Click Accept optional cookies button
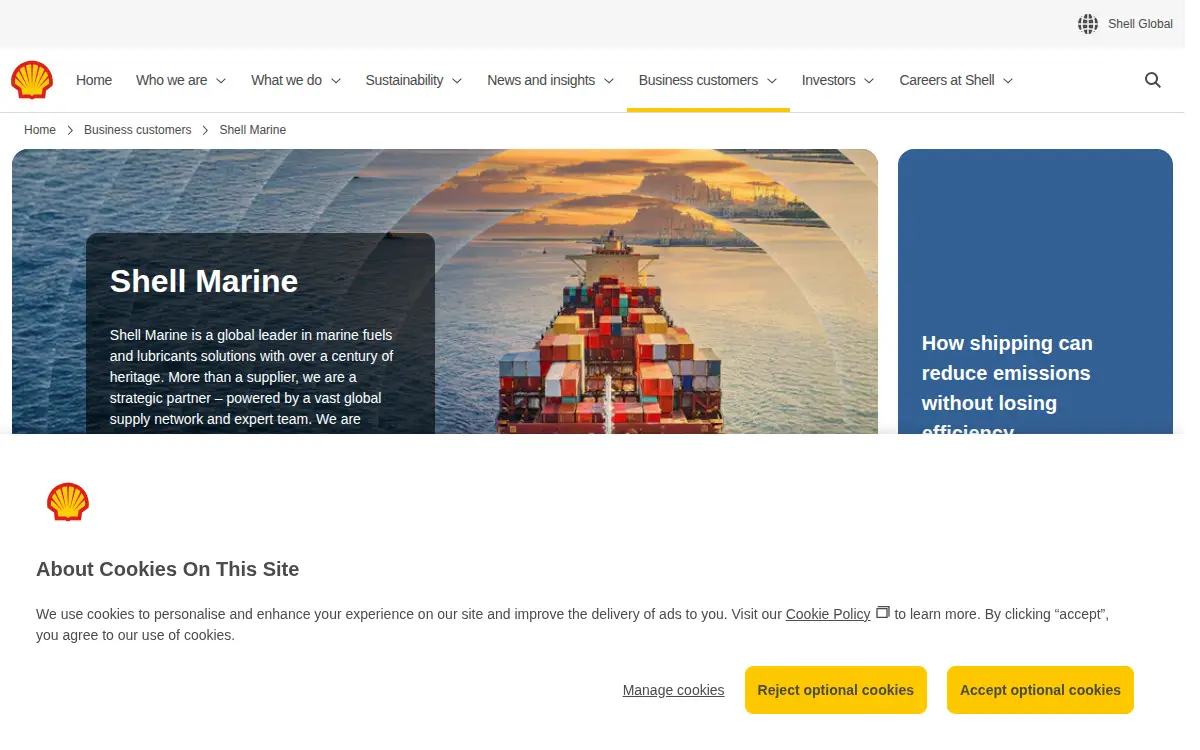 coord(1040,690)
